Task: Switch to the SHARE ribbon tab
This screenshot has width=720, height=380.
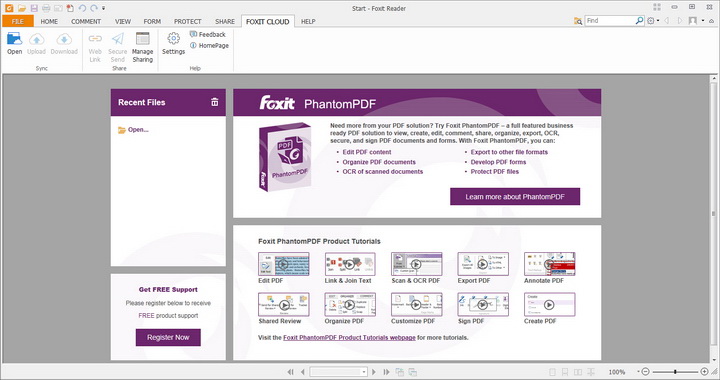Action: point(225,21)
